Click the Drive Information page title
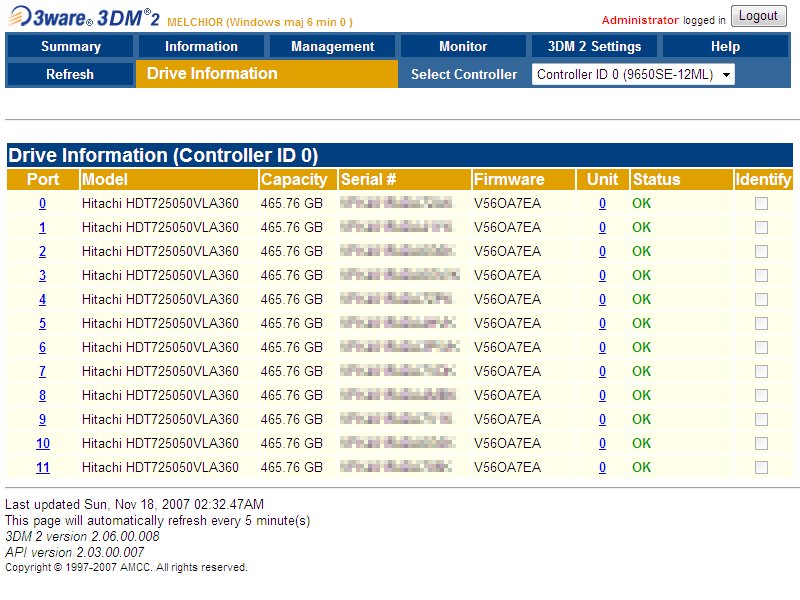Viewport: 800px width, 600px height. click(x=212, y=73)
